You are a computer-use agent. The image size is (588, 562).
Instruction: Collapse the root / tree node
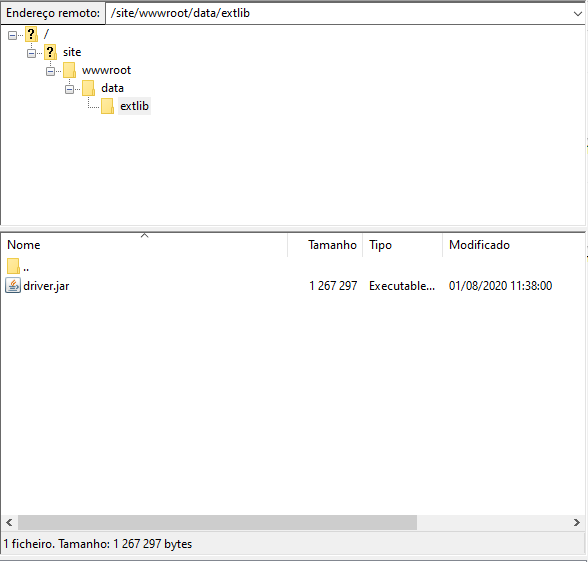pos(12,36)
